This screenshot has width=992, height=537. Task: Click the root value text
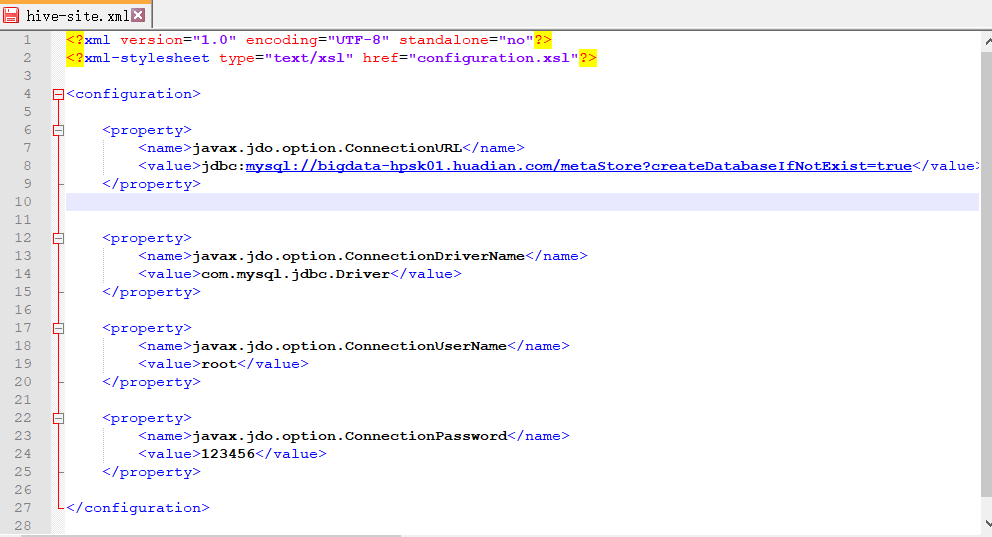pos(219,364)
